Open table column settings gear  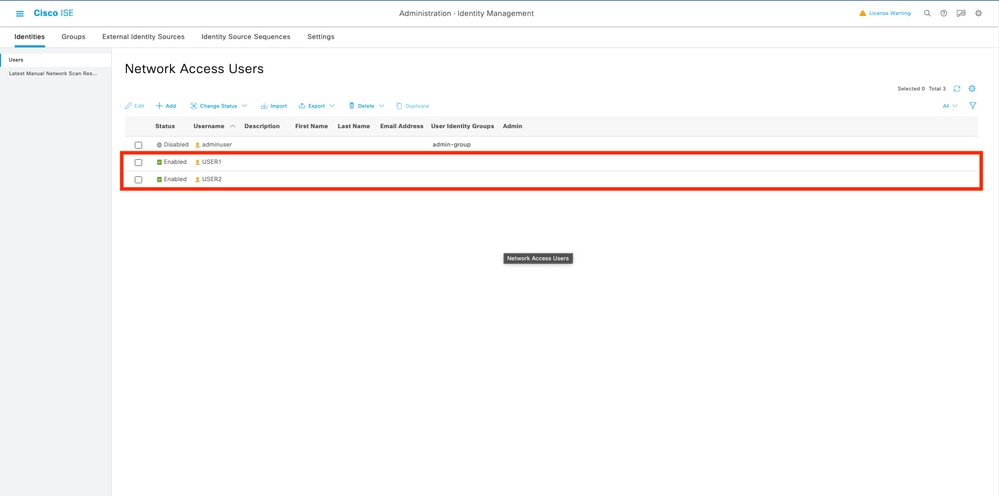pos(972,89)
